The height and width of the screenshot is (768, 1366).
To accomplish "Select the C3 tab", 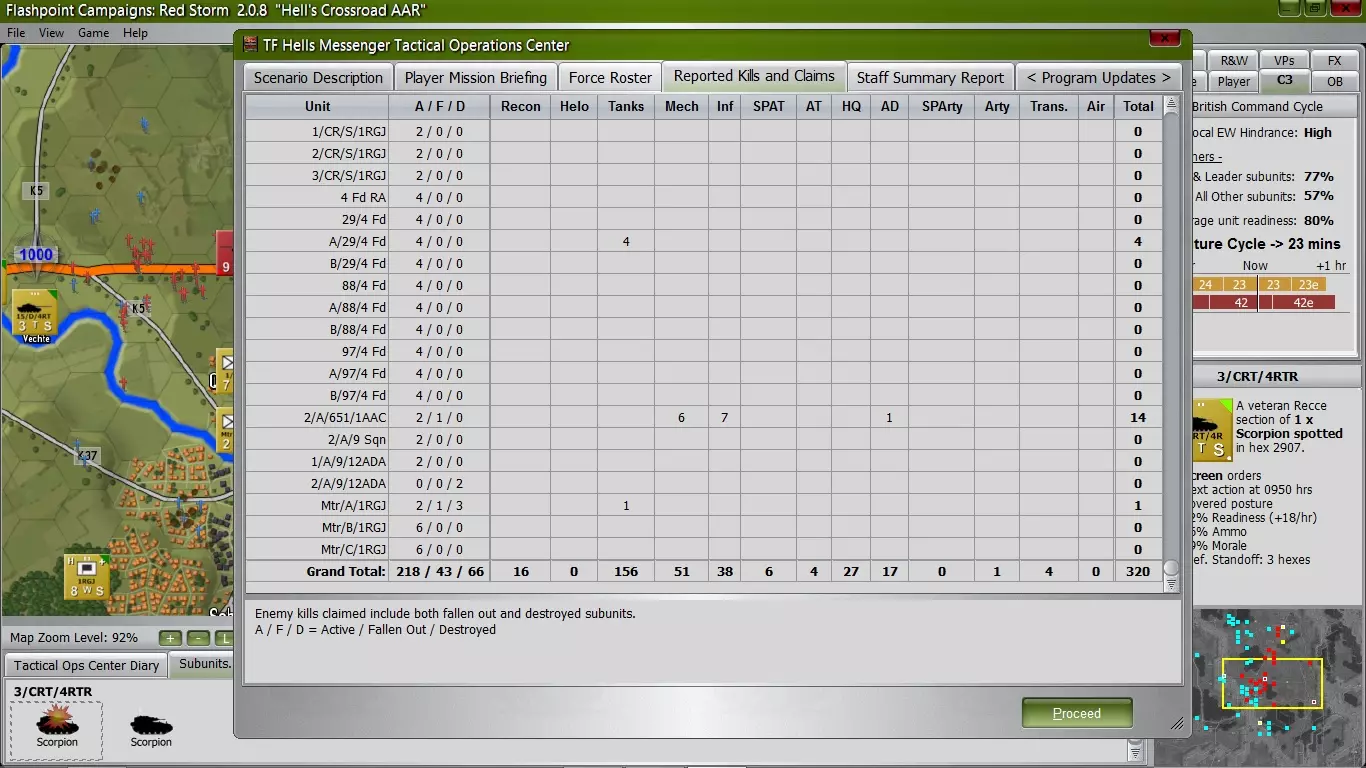I will [x=1285, y=81].
